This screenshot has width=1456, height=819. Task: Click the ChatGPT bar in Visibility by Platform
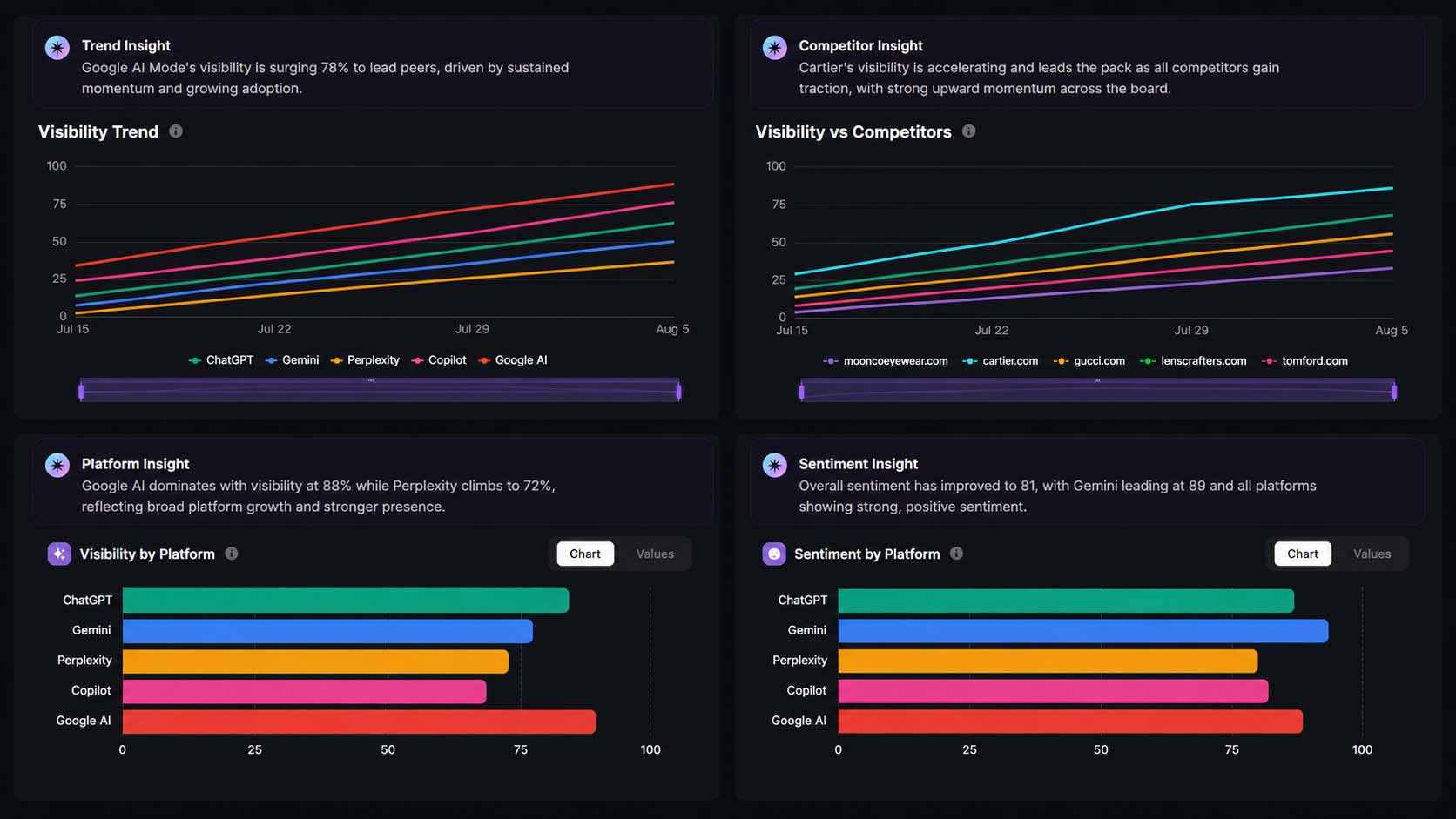coord(346,601)
